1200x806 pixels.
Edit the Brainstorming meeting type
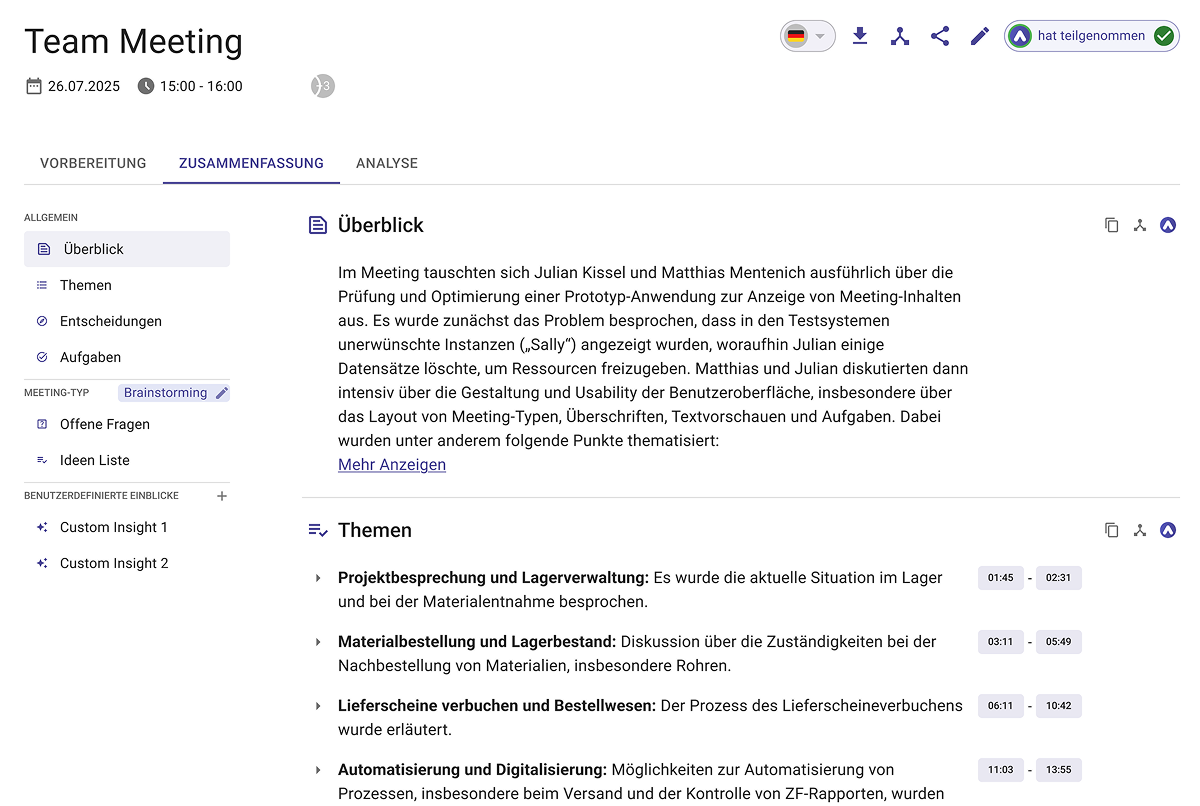point(222,393)
